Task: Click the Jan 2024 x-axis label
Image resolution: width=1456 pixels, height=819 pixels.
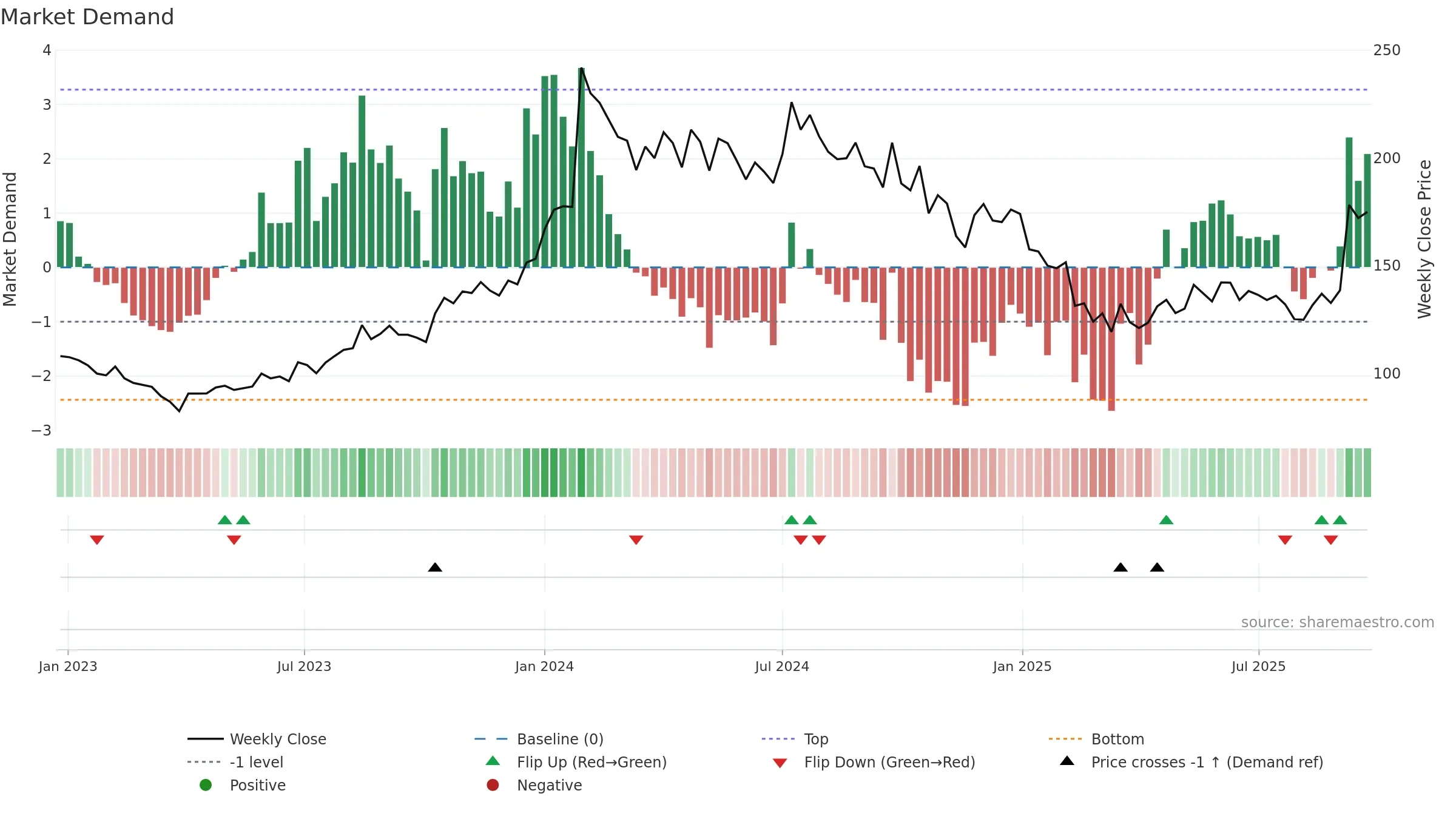Action: tap(544, 666)
